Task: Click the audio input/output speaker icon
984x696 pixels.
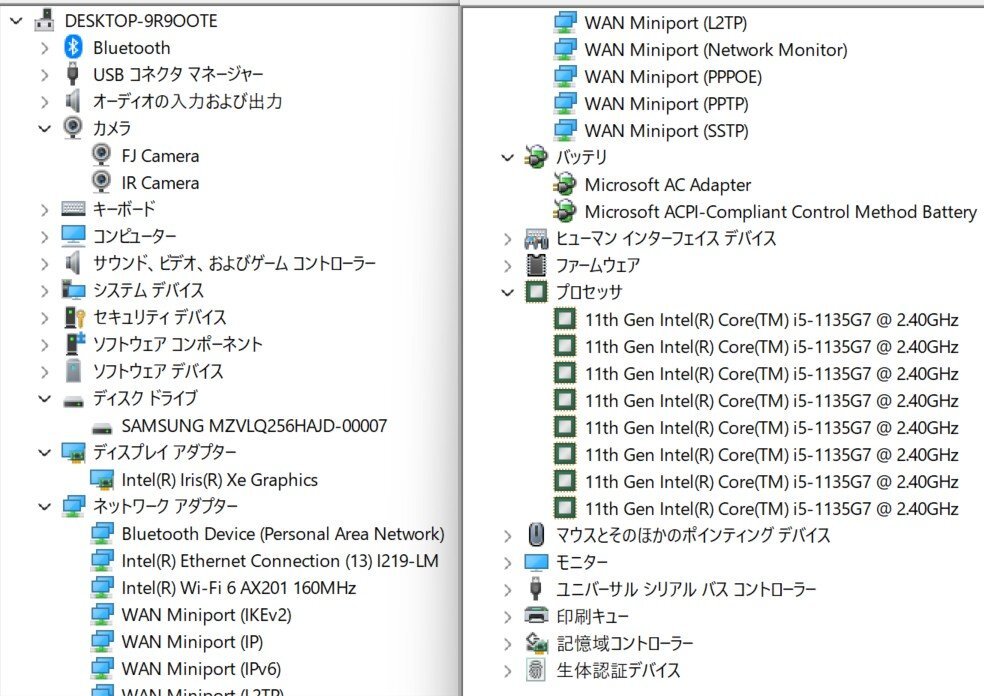Action: click(x=73, y=101)
